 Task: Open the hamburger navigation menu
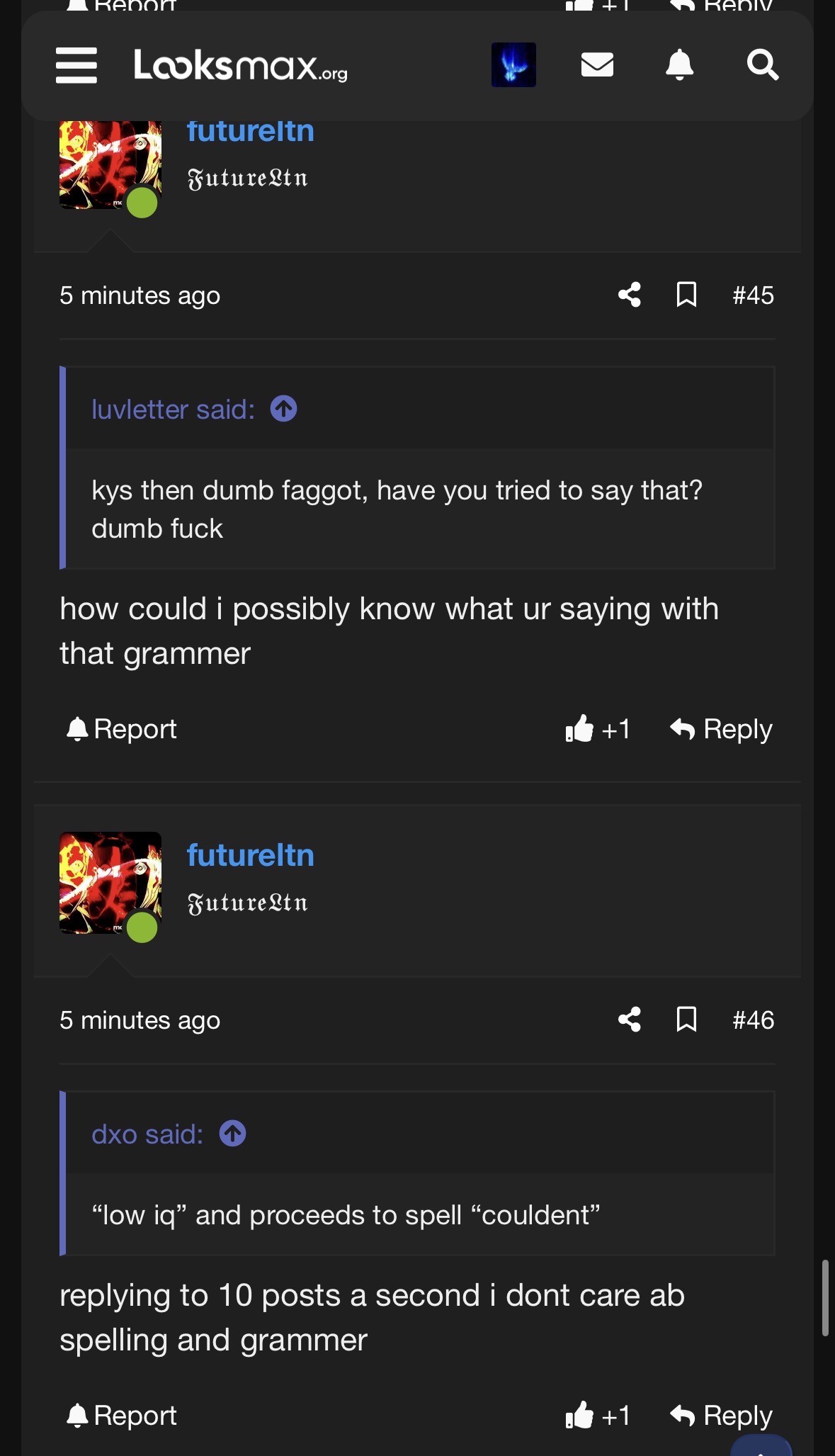tap(76, 65)
